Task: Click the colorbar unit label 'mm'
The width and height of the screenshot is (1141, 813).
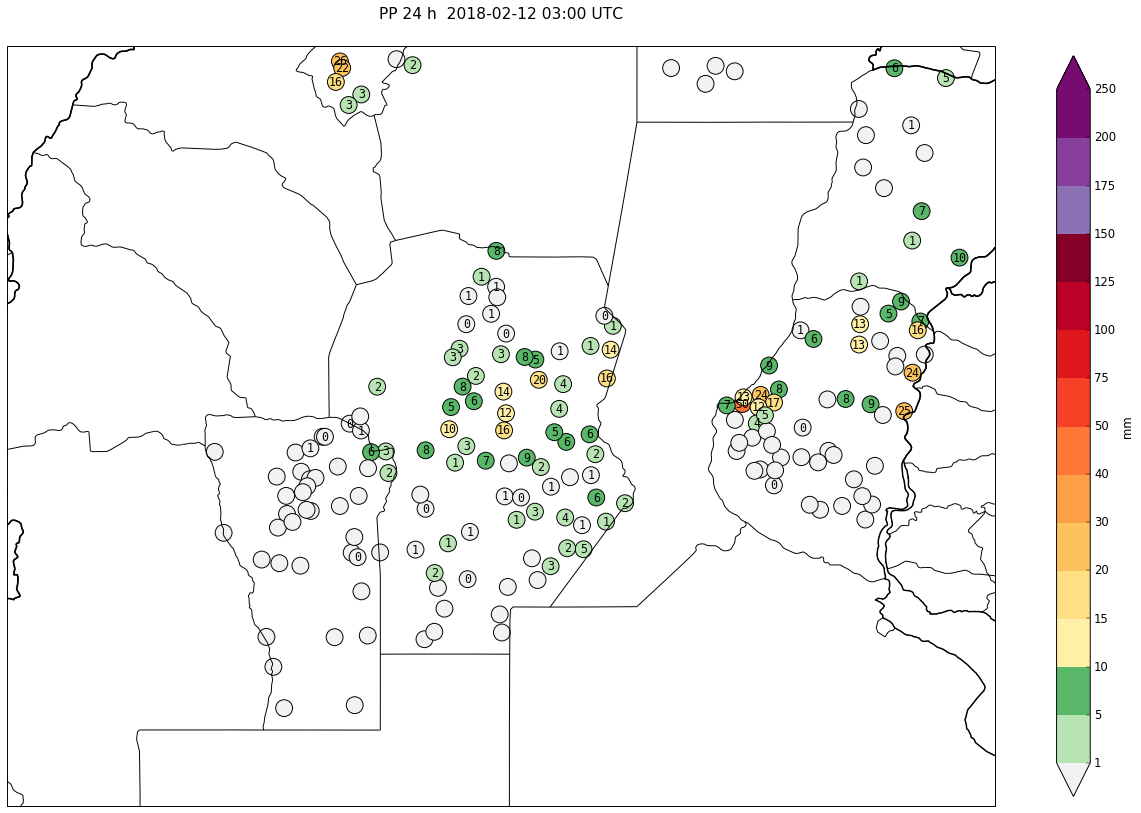Action: coord(1127,428)
